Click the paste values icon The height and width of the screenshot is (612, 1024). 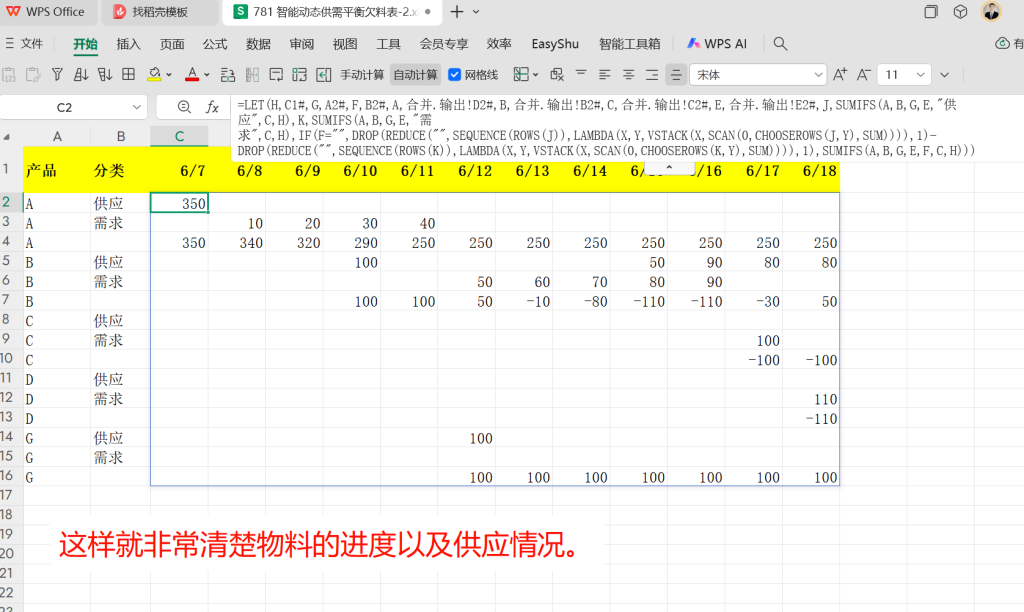pos(8,74)
